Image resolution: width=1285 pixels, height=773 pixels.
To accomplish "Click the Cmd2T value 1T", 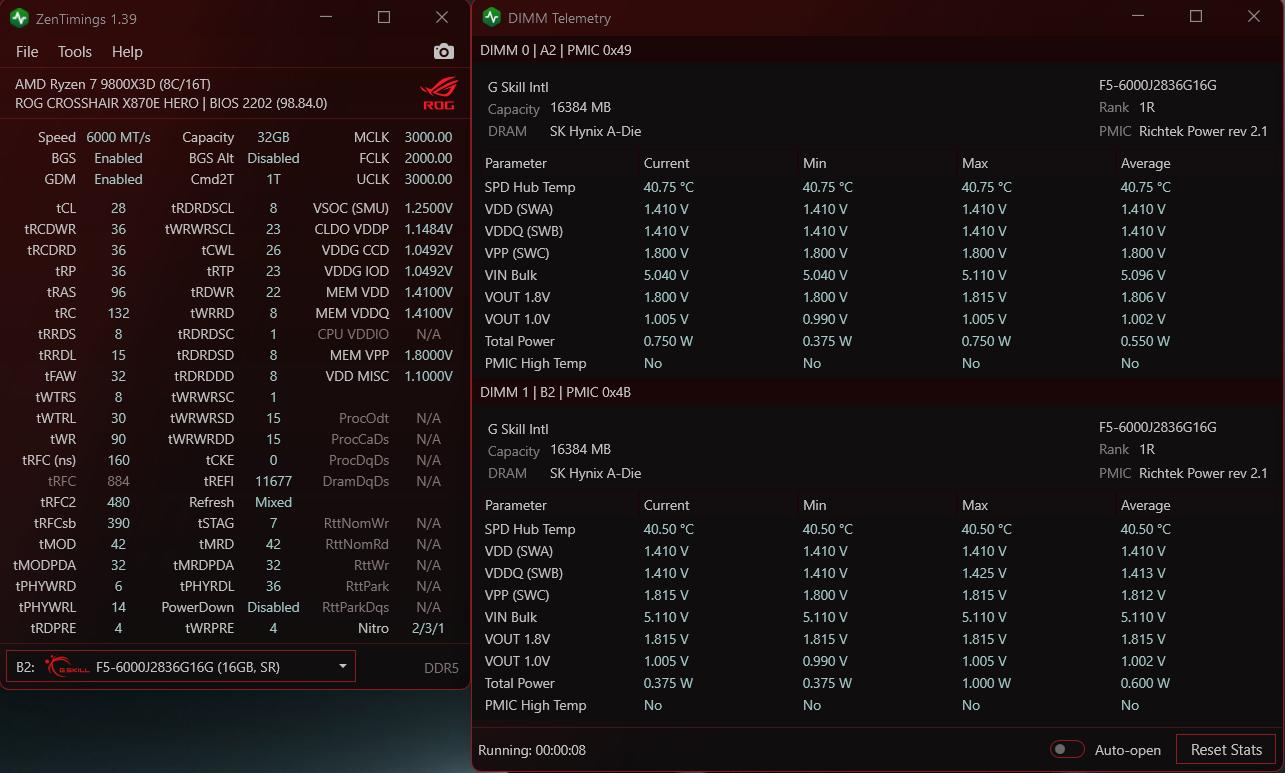I will (x=273, y=179).
